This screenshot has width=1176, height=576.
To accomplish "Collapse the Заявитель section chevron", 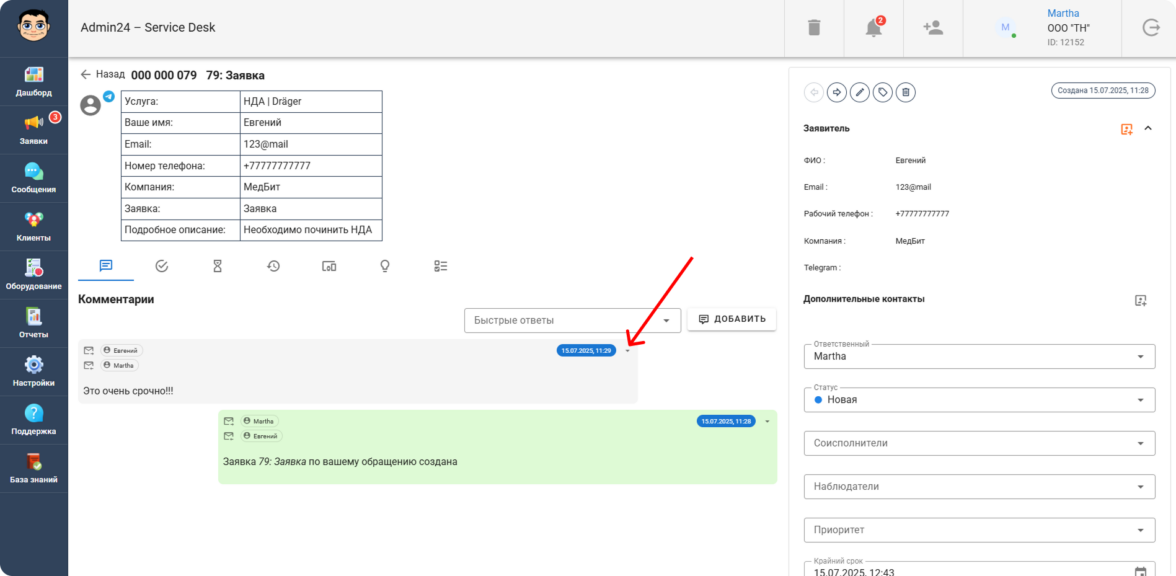I will point(1148,129).
